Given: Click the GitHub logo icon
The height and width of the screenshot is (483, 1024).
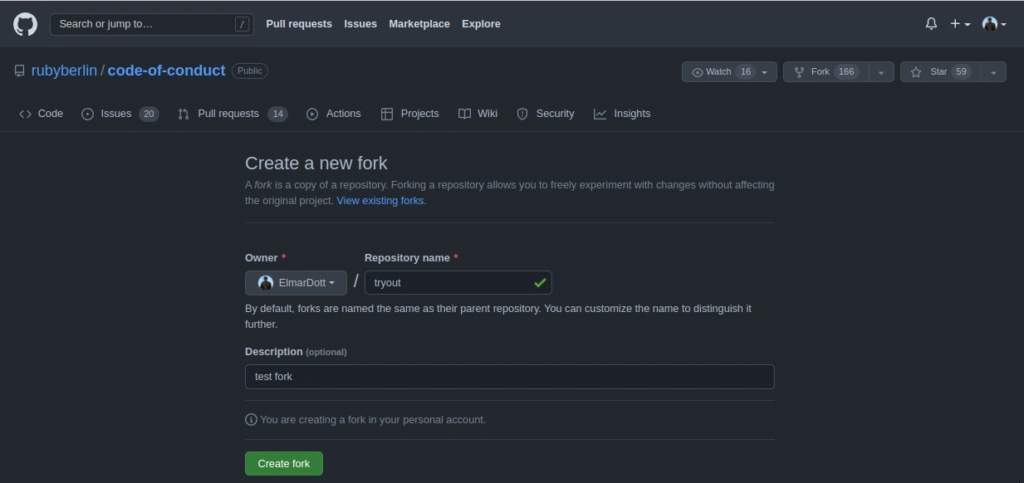Looking at the screenshot, I should 25,24.
